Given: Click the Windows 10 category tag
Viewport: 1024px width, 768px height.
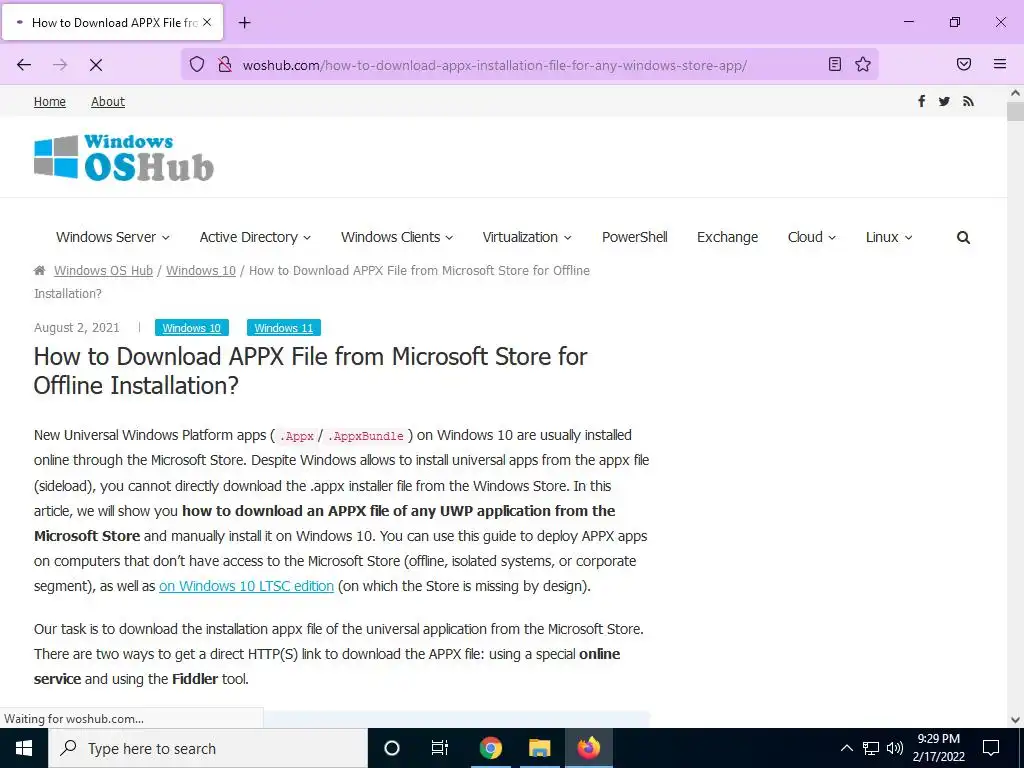Looking at the screenshot, I should click(191, 328).
